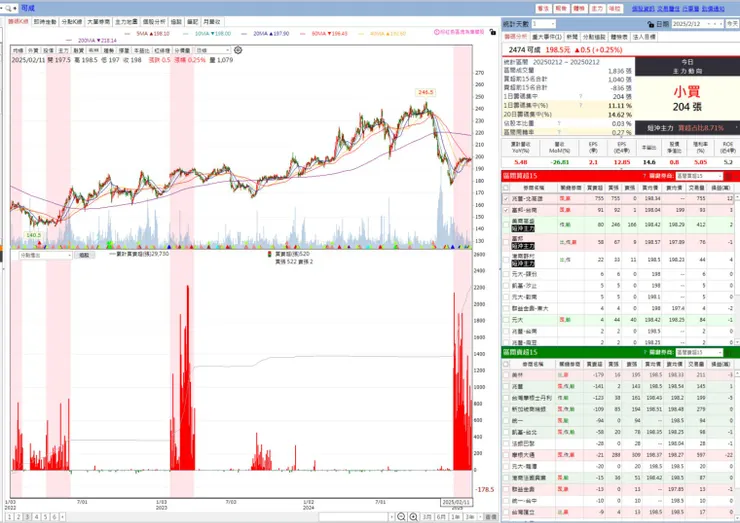This screenshot has width=740, height=523.
Task: Zoom in the chart with the plus magnifier
Action: tap(413, 517)
